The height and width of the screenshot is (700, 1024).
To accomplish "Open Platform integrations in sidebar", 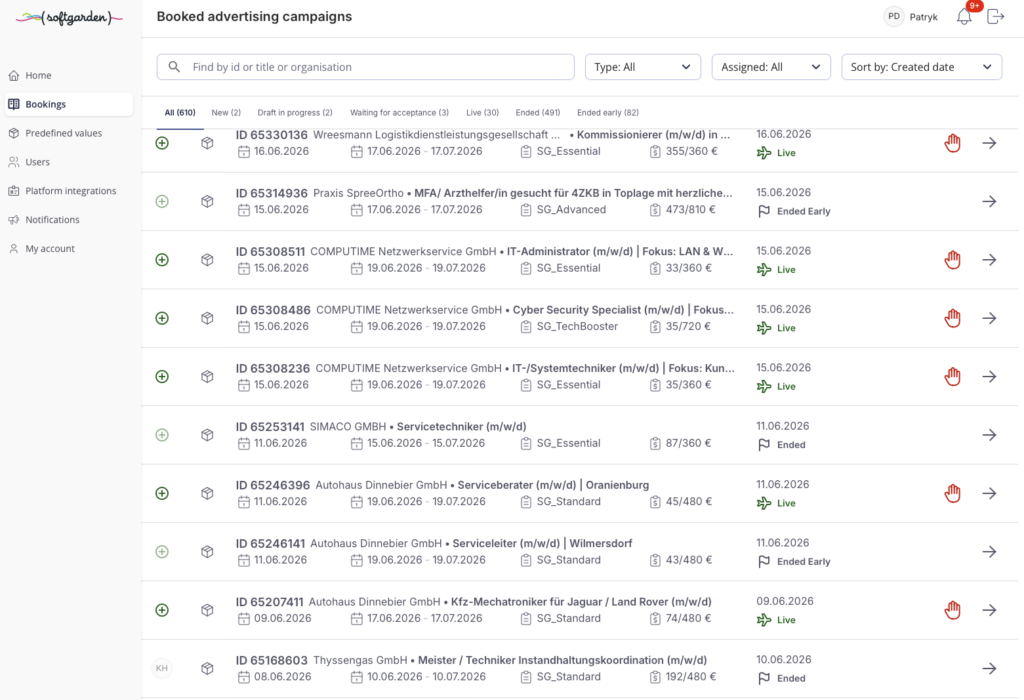I will (x=69, y=191).
